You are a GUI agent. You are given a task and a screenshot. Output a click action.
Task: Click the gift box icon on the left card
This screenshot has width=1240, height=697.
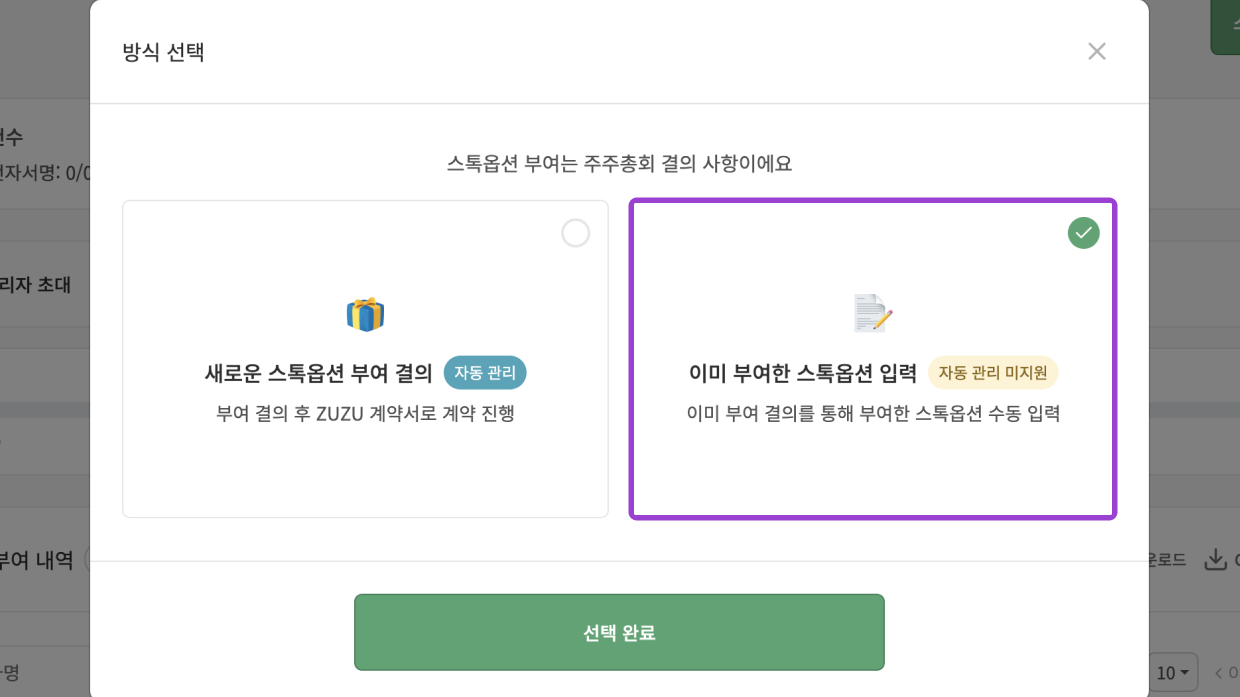click(365, 312)
